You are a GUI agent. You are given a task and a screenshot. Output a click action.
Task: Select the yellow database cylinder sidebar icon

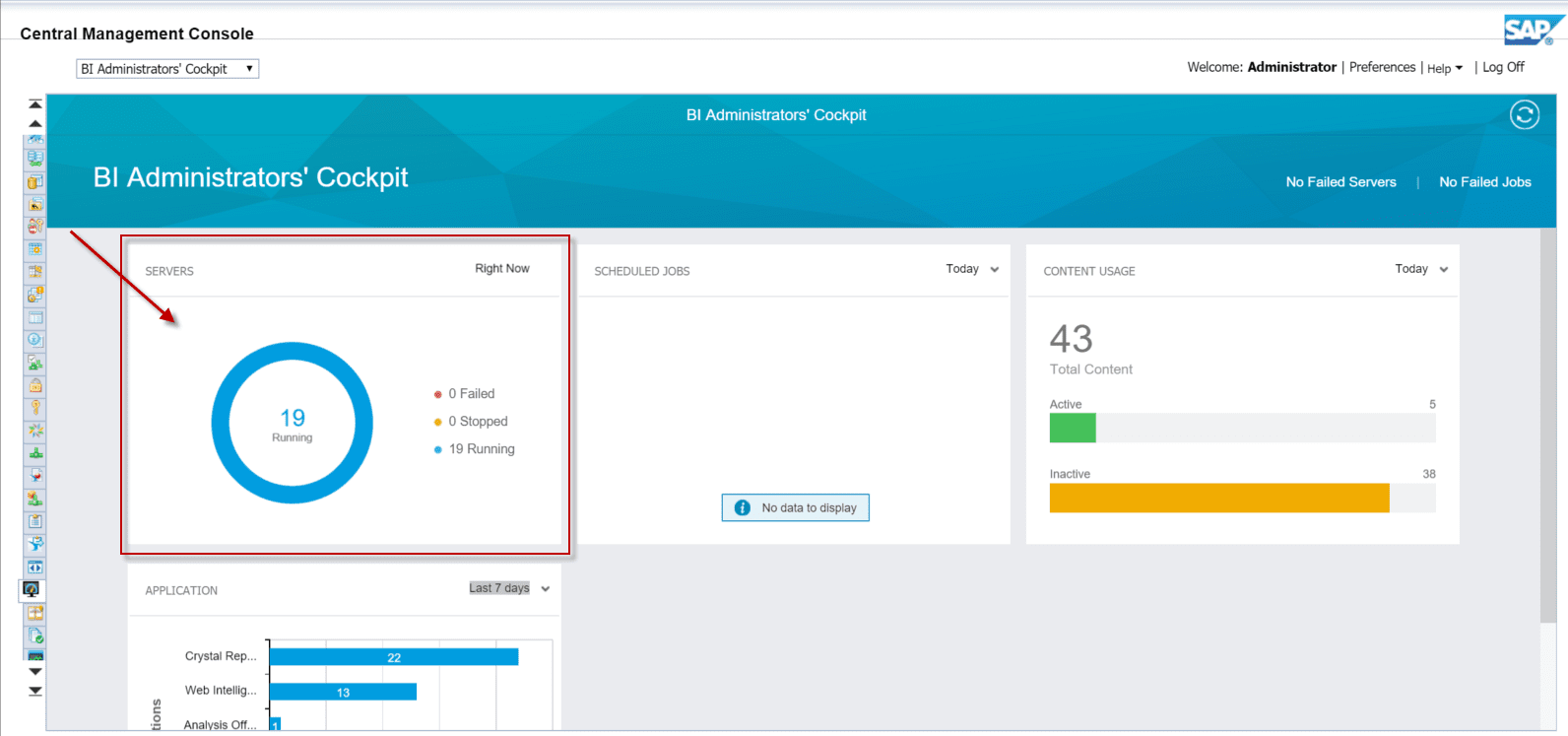pos(35,181)
